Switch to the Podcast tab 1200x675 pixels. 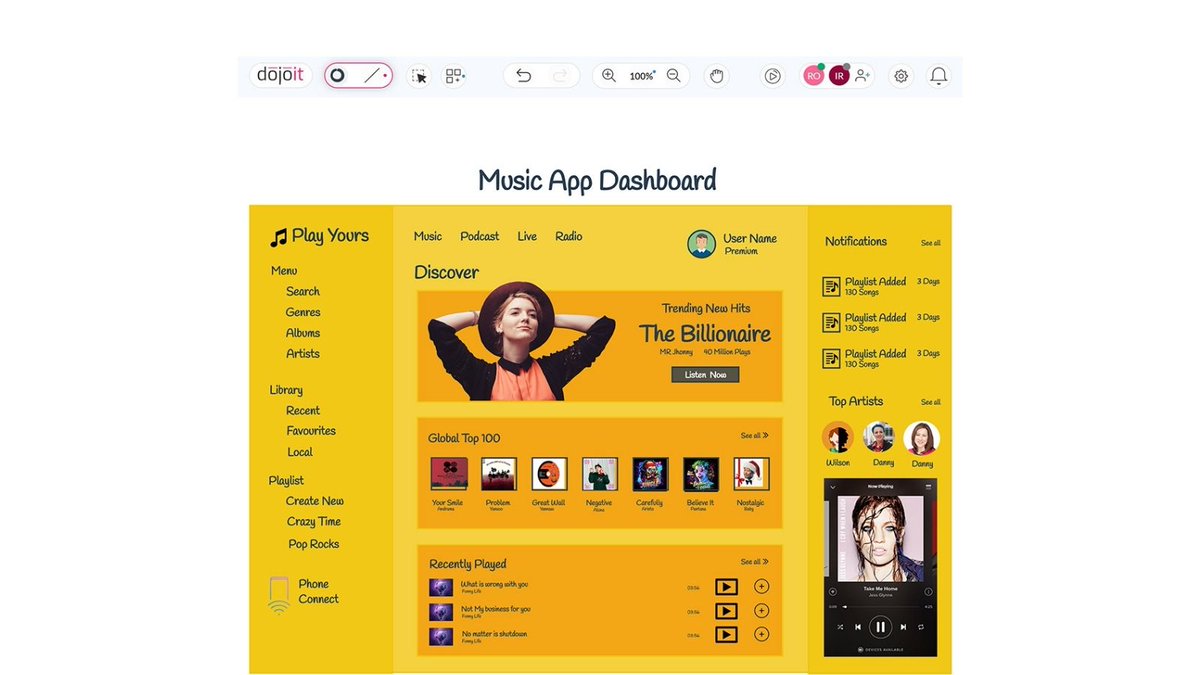tap(479, 236)
